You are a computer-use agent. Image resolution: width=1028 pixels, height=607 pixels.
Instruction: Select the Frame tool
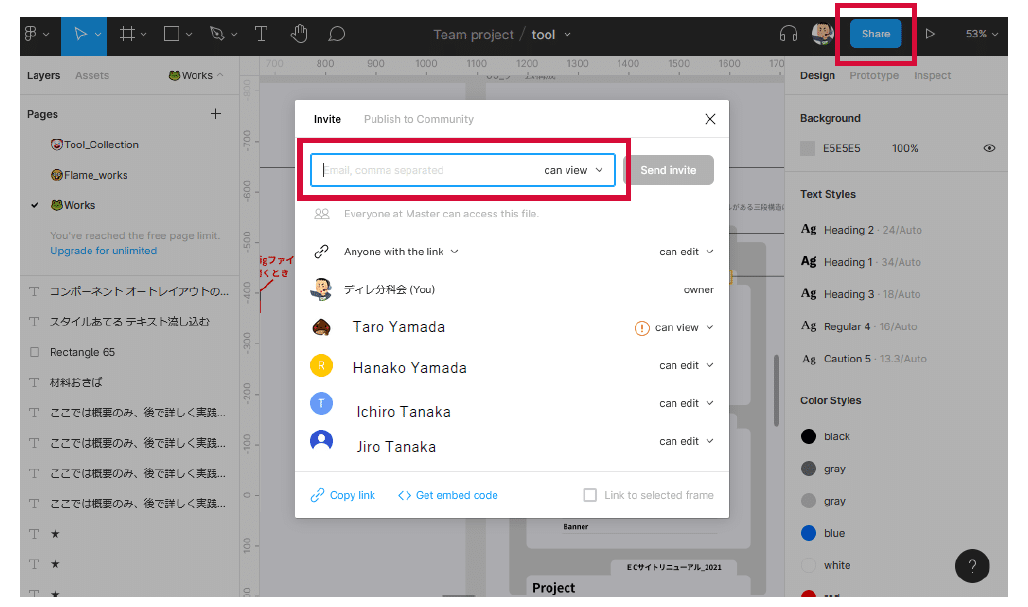point(127,34)
